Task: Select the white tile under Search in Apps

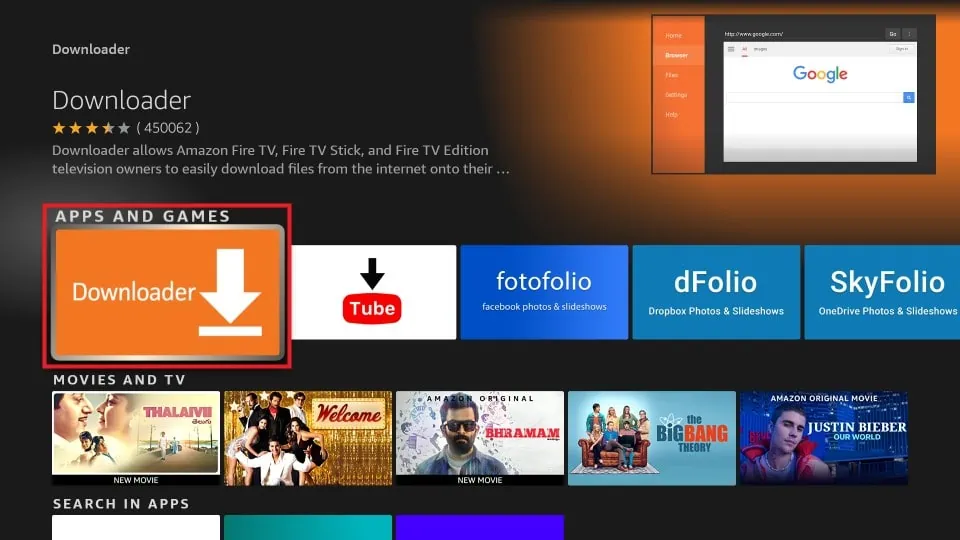Action: coord(136,528)
